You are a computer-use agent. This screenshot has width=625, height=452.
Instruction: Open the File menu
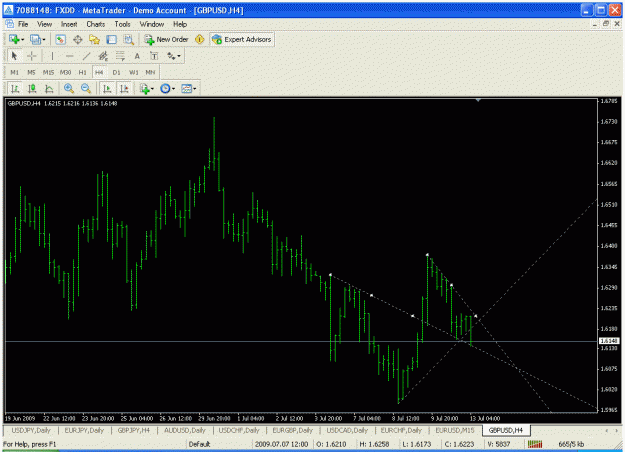coord(23,24)
